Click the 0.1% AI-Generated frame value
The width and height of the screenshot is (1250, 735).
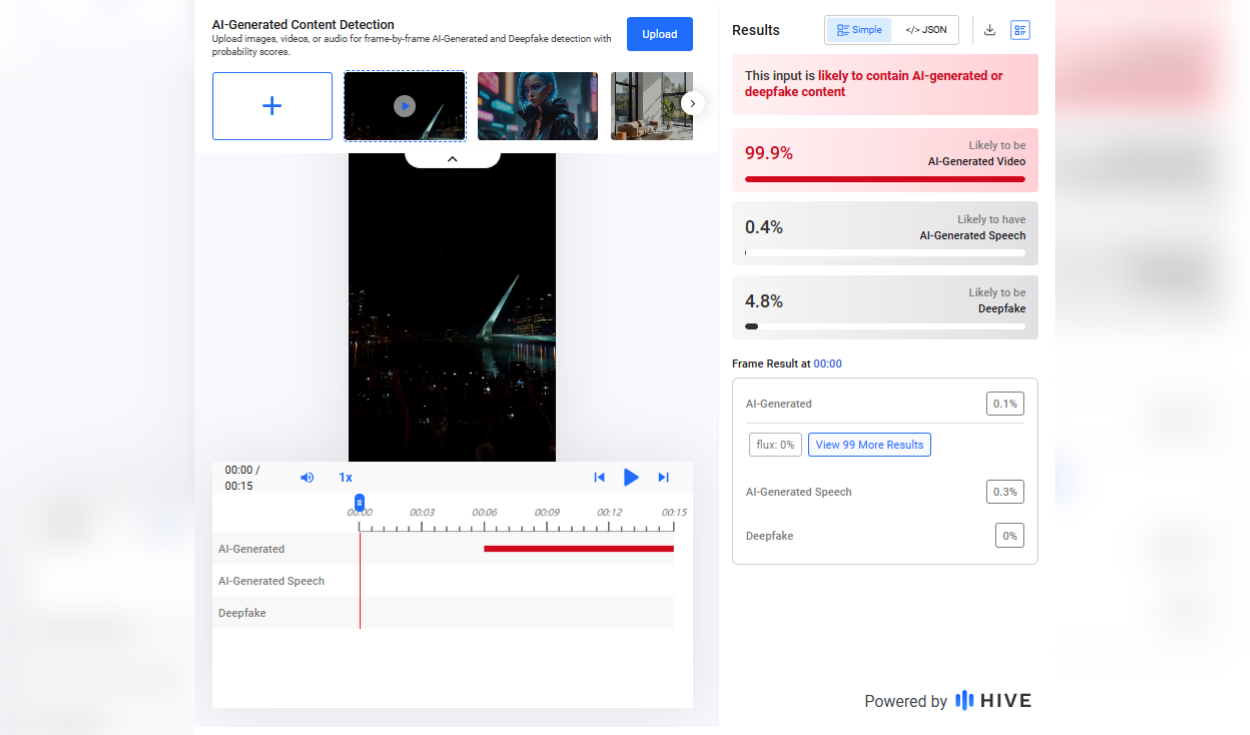(x=1005, y=404)
